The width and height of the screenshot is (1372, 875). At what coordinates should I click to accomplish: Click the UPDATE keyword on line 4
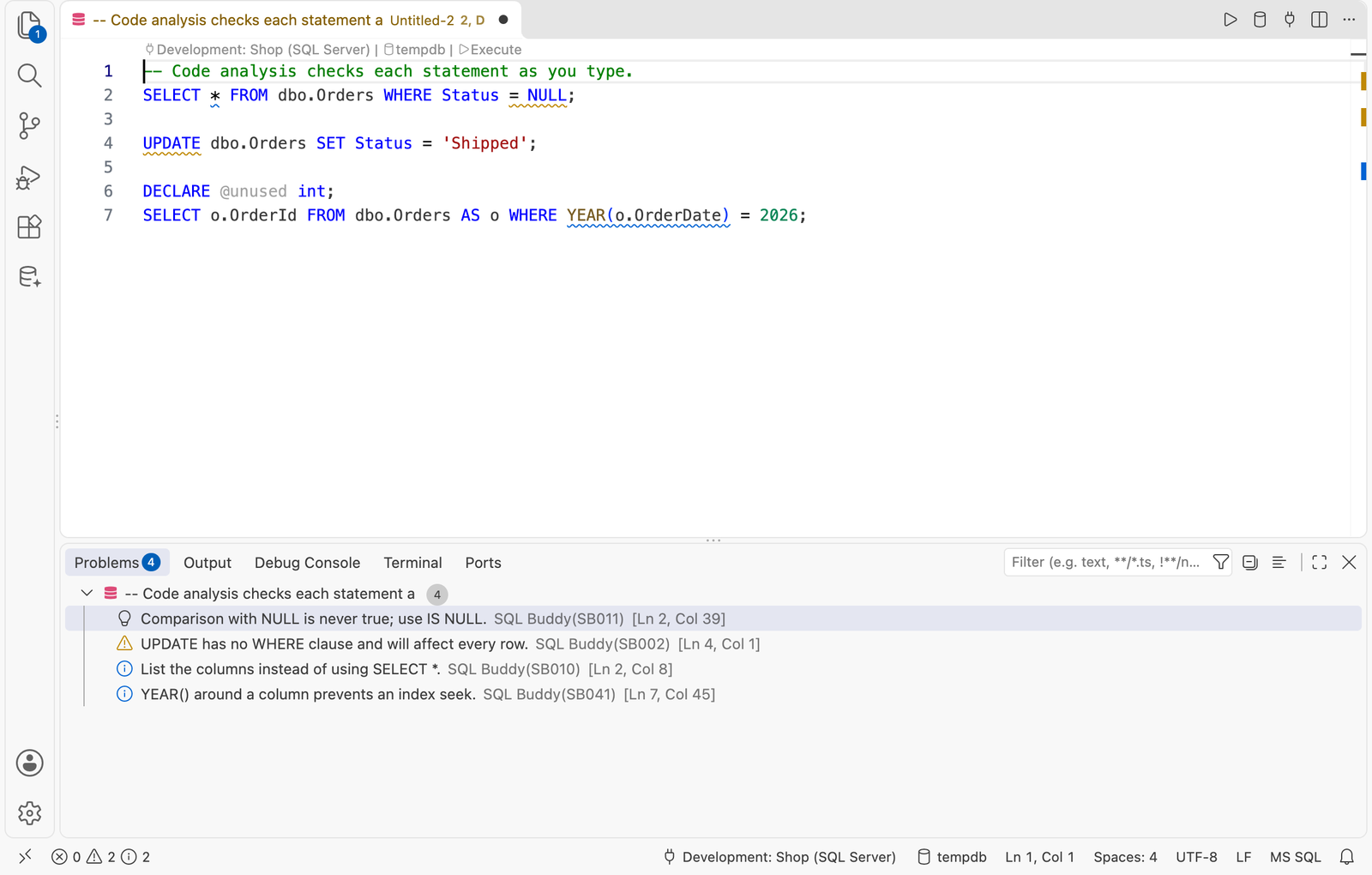click(x=171, y=143)
